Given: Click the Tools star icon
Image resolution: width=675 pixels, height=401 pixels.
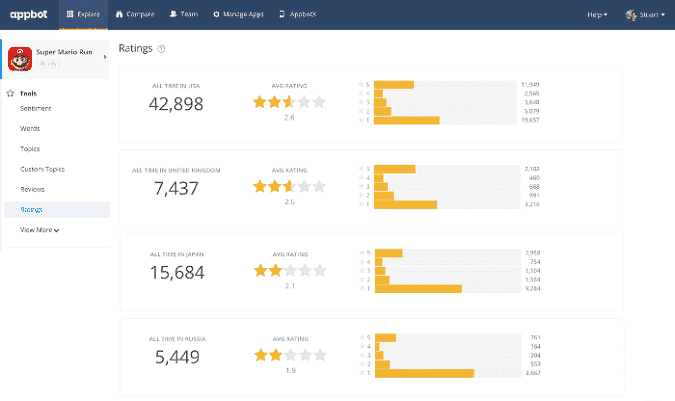Looking at the screenshot, I should (9, 93).
